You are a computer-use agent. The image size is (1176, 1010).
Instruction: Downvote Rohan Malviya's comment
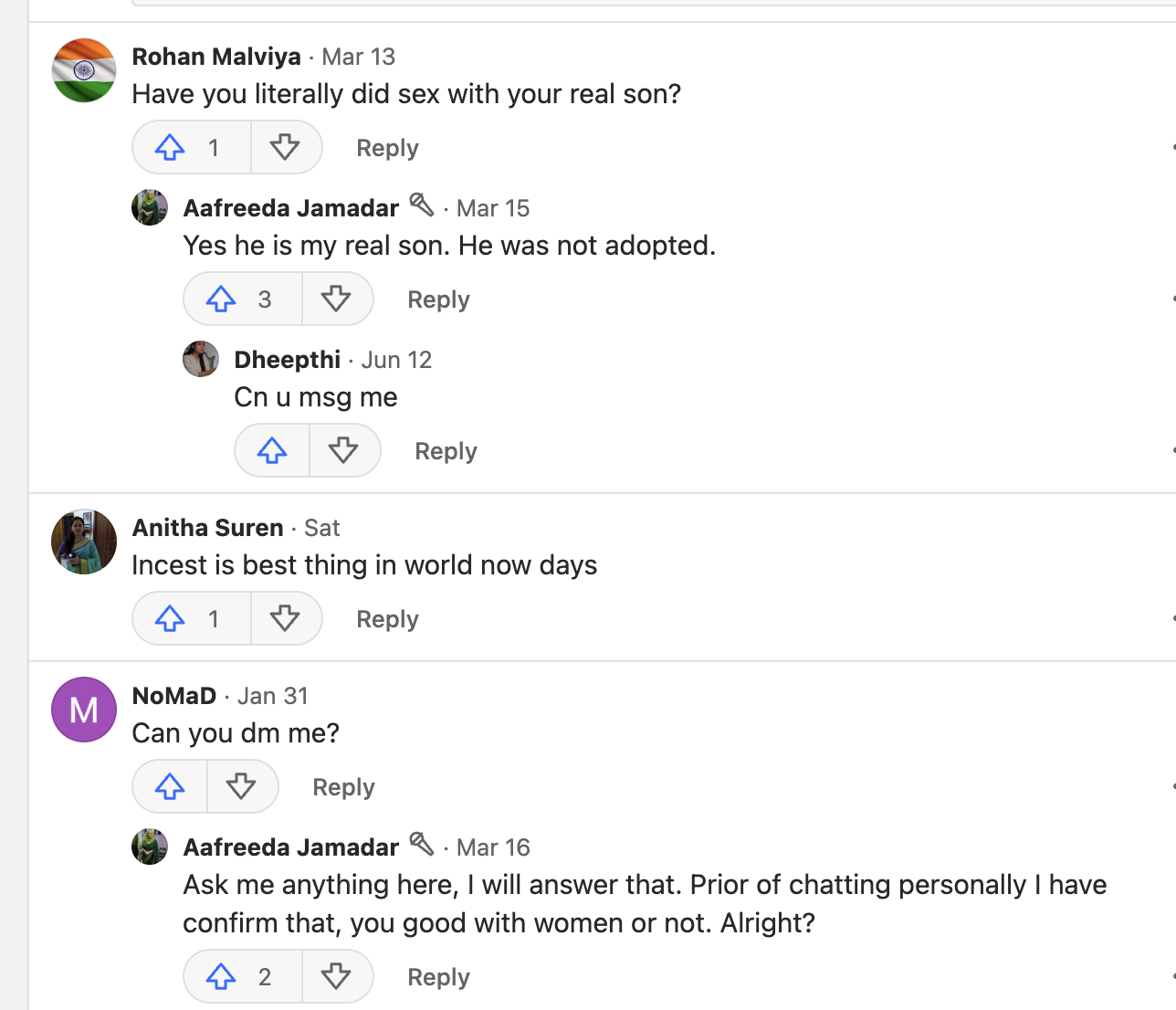285,147
